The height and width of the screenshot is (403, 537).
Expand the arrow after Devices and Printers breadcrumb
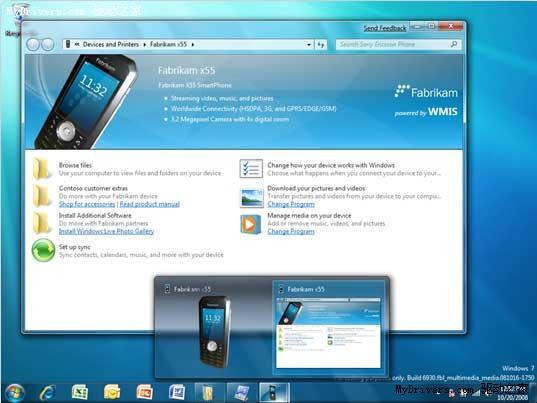pyautogui.click(x=145, y=45)
